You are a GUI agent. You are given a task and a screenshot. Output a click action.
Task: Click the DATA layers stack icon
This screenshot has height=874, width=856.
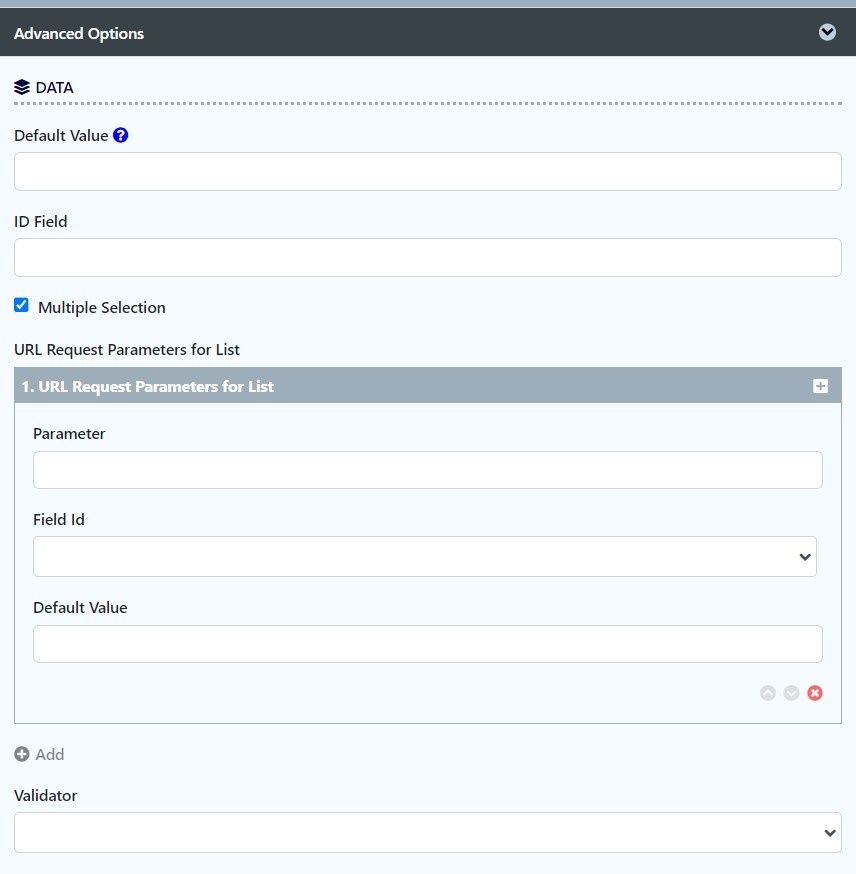point(22,88)
